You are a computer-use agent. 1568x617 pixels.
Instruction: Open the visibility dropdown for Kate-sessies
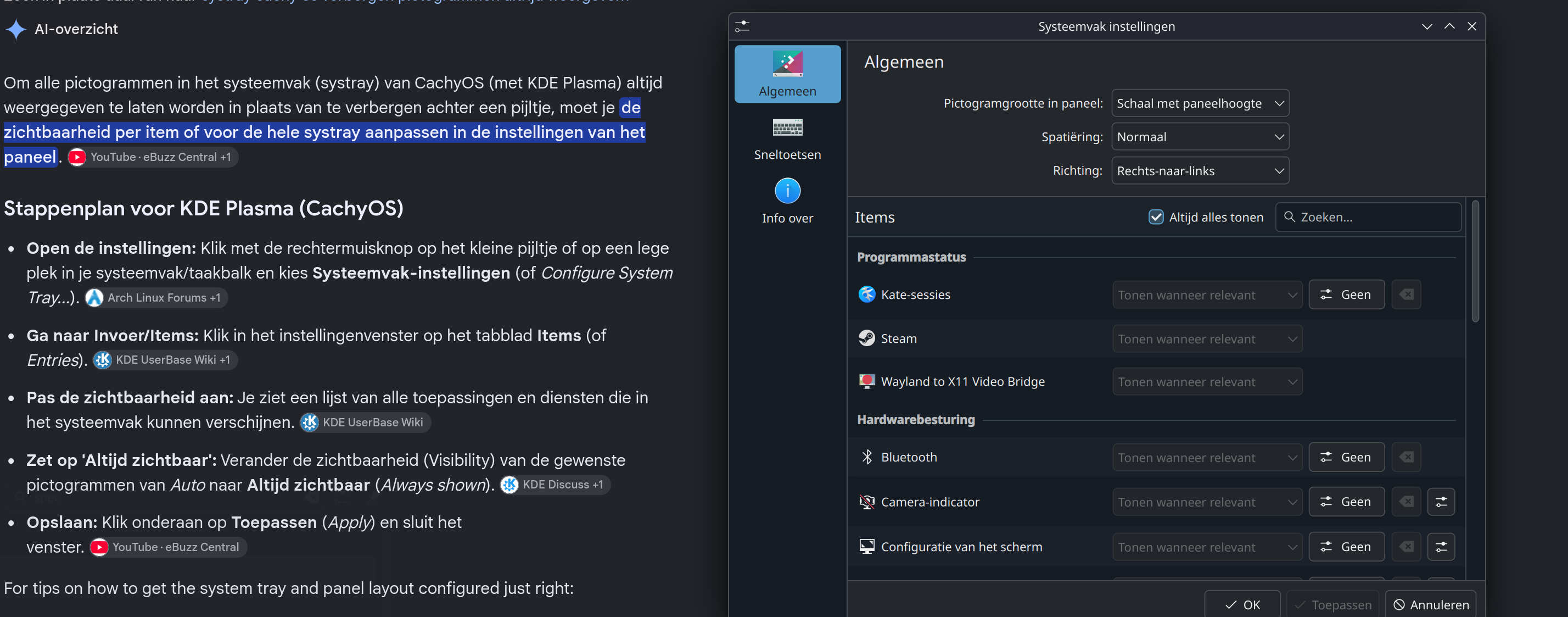click(1207, 296)
